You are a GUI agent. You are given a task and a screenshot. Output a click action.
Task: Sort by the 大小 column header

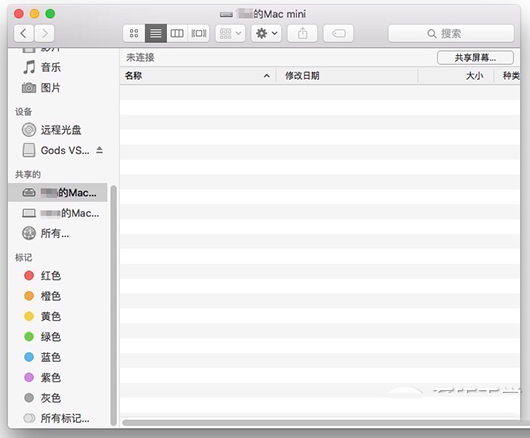pyautogui.click(x=456, y=76)
